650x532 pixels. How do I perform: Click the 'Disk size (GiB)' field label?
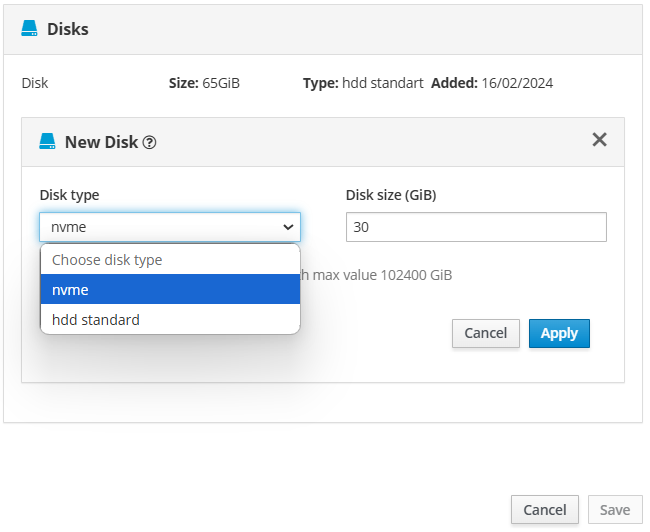391,195
